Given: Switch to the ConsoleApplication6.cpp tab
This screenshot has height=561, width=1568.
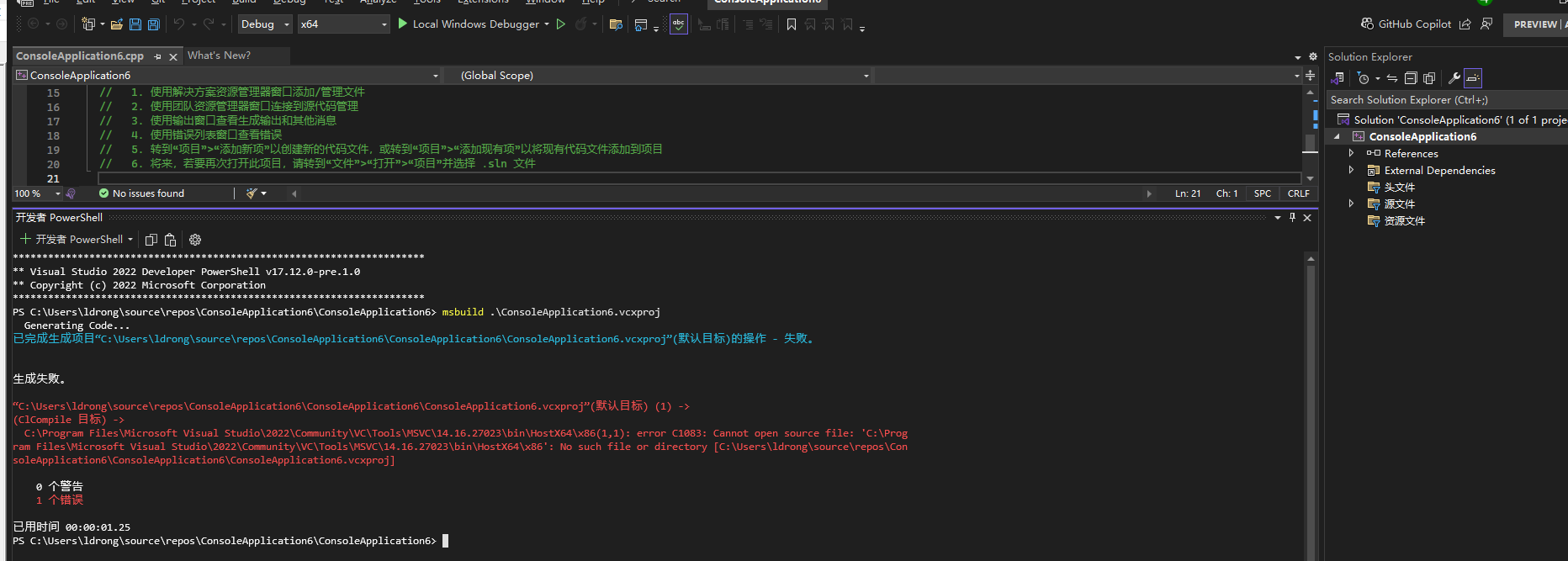Looking at the screenshot, I should tap(80, 56).
